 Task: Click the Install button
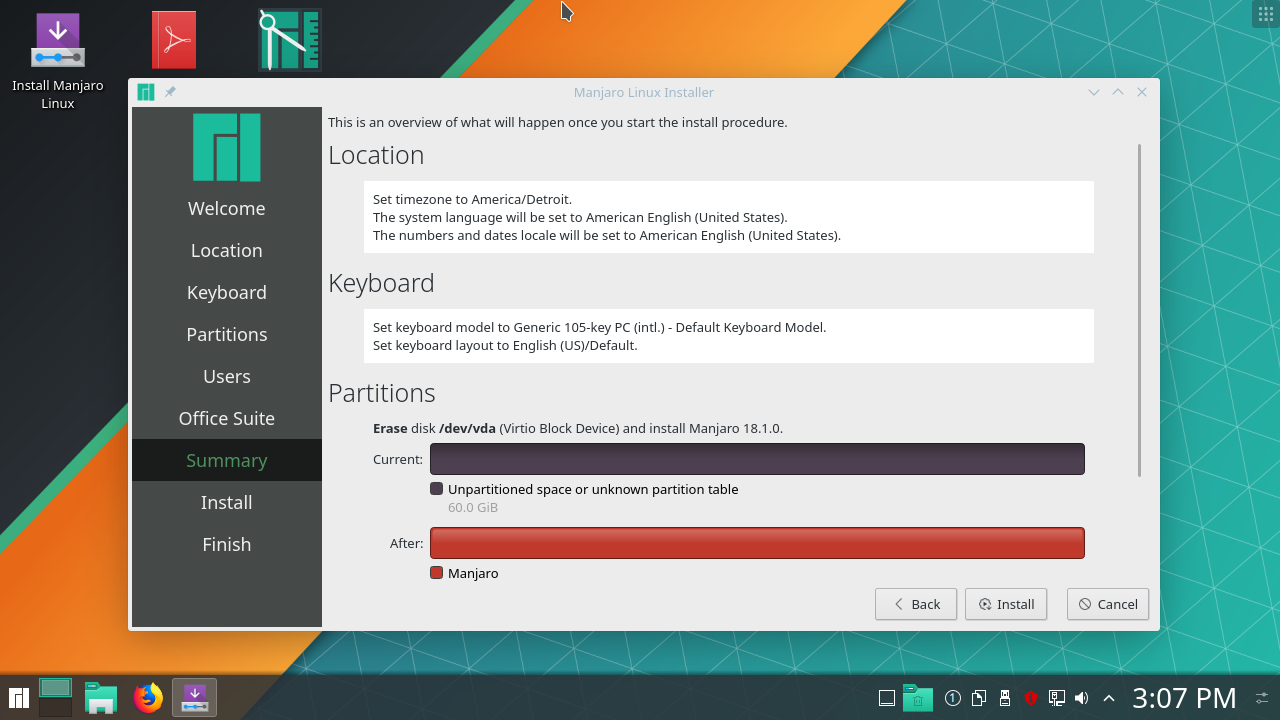[1006, 604]
